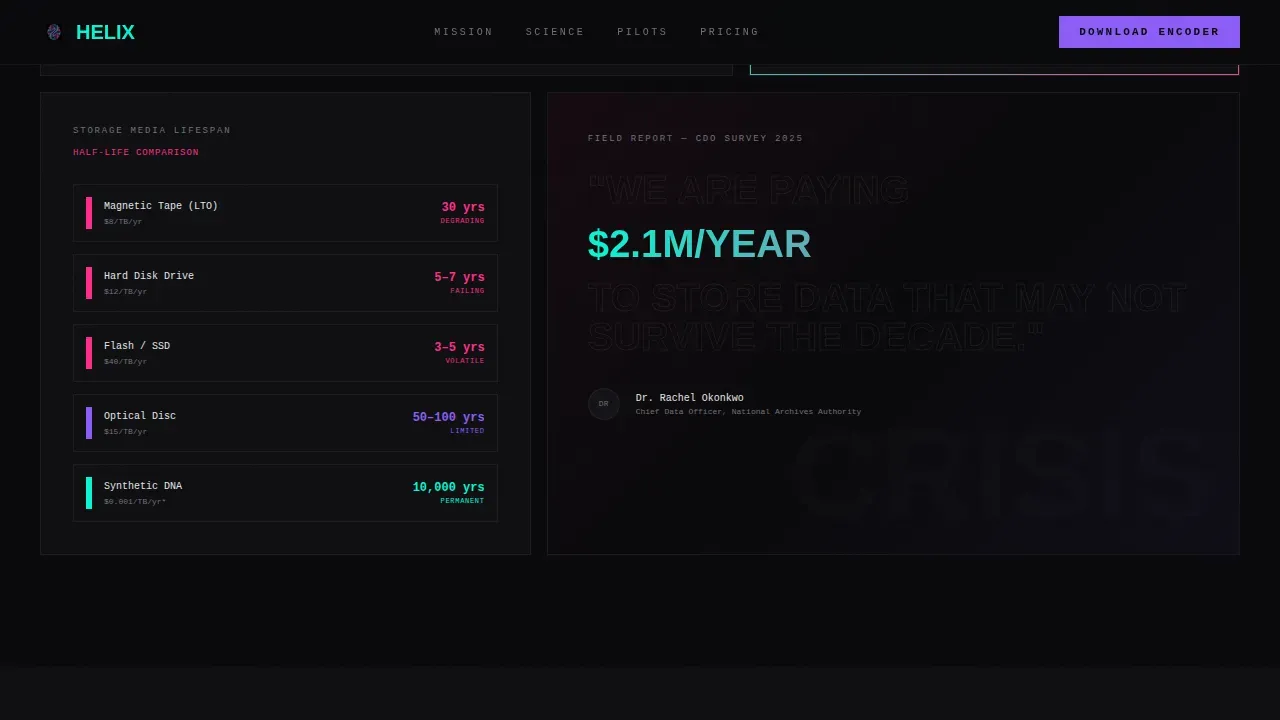Click the Half-Life Comparison subtitle
This screenshot has height=720, width=1280.
click(x=136, y=153)
